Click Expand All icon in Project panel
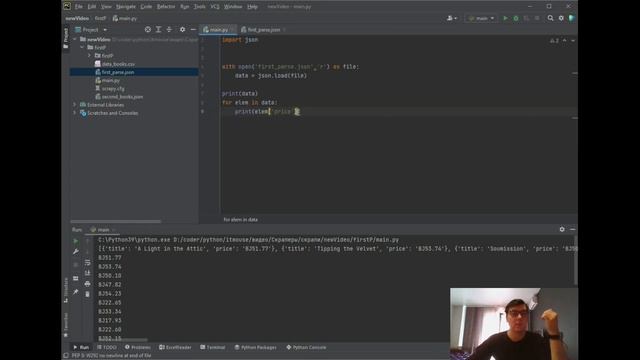 [158, 29]
